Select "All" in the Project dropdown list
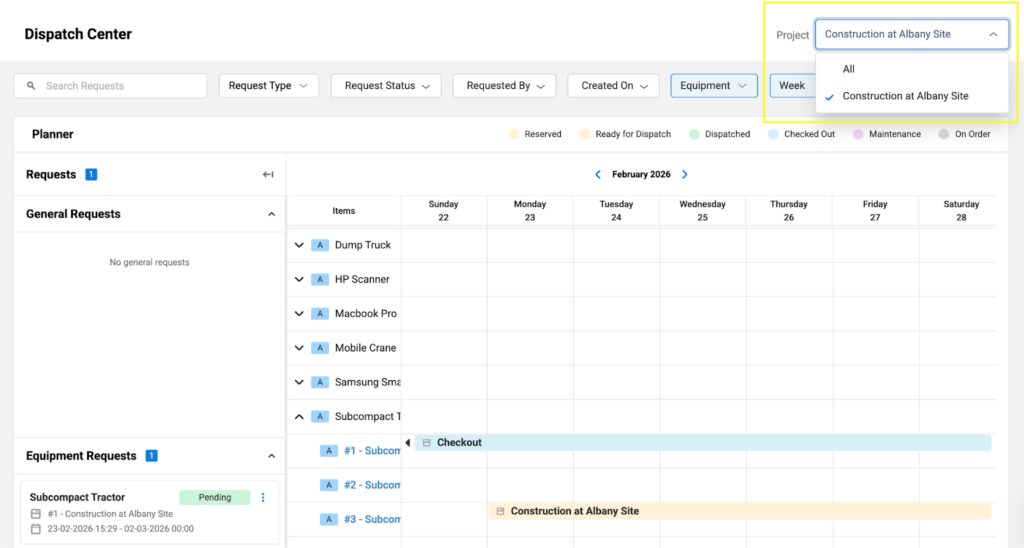1024x548 pixels. coord(849,69)
